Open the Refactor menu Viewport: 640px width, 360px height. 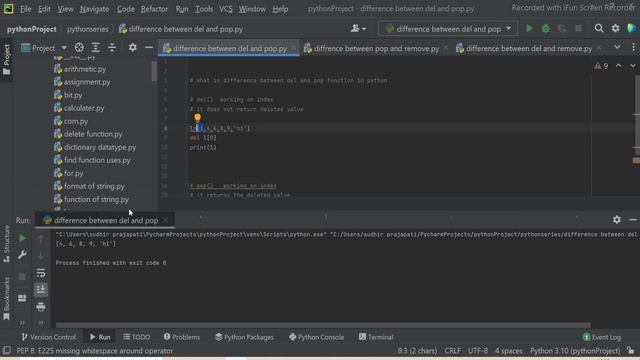click(154, 9)
